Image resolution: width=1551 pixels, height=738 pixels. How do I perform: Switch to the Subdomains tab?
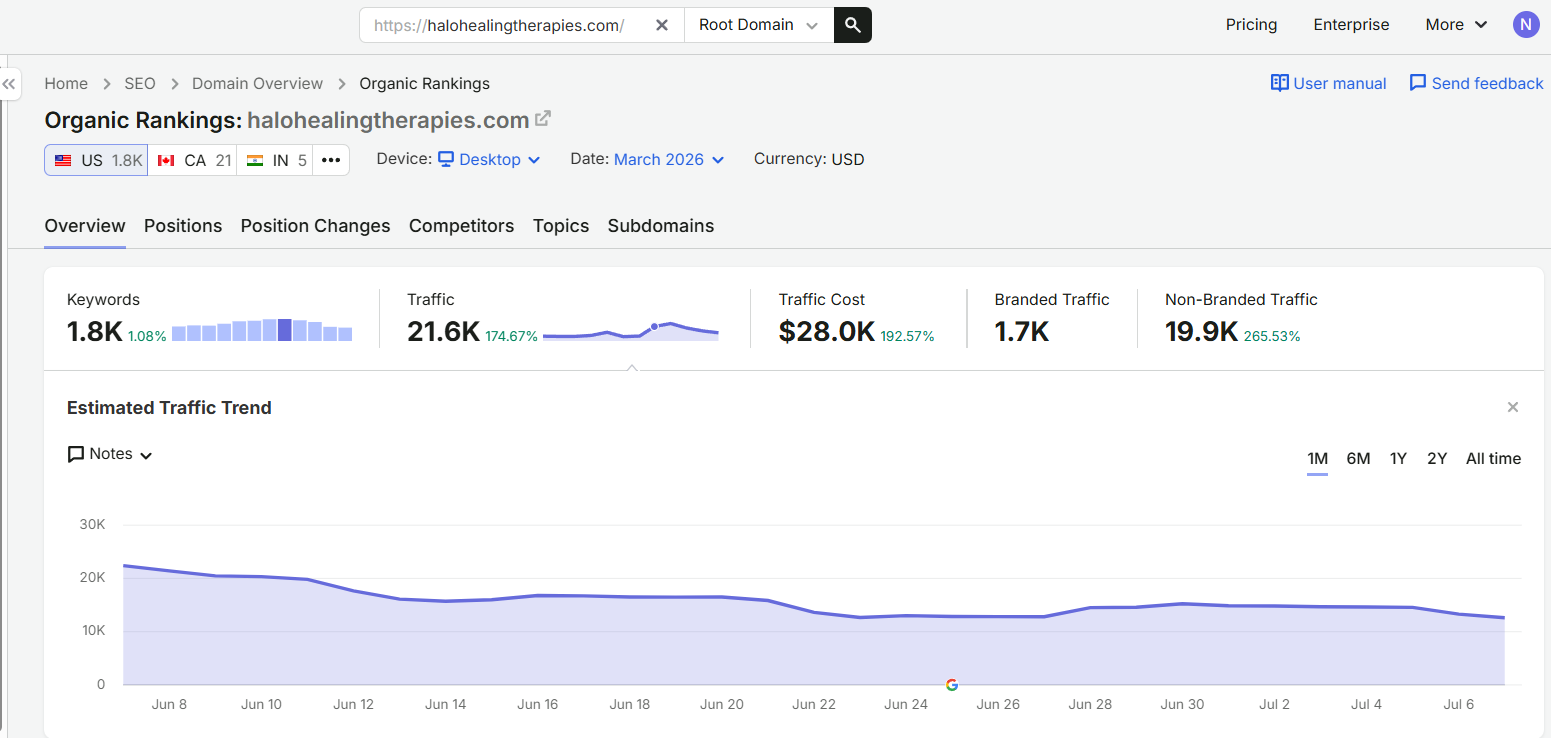[x=661, y=226]
